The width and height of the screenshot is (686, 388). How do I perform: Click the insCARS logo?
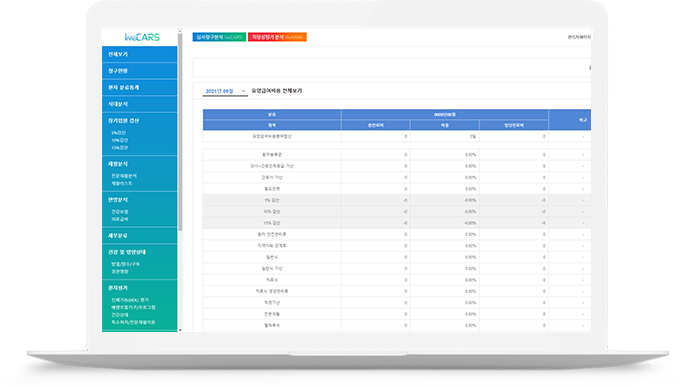[142, 38]
